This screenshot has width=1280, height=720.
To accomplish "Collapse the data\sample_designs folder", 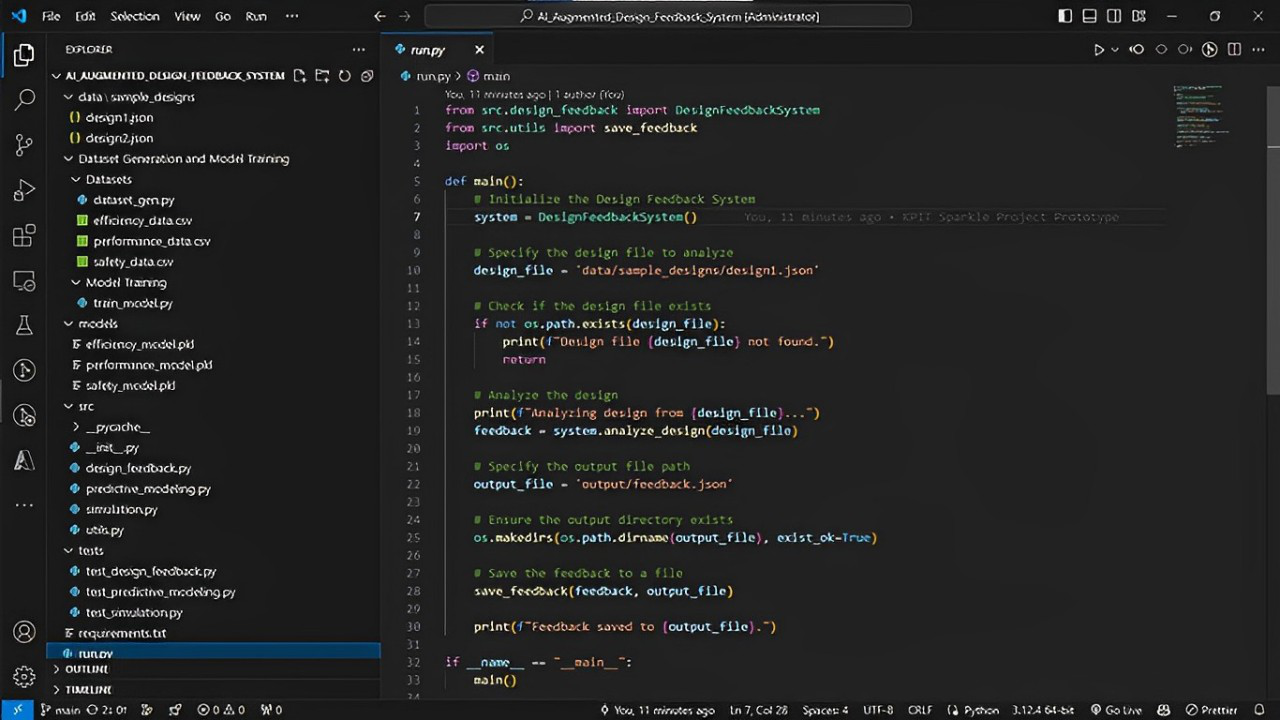I will tap(69, 97).
